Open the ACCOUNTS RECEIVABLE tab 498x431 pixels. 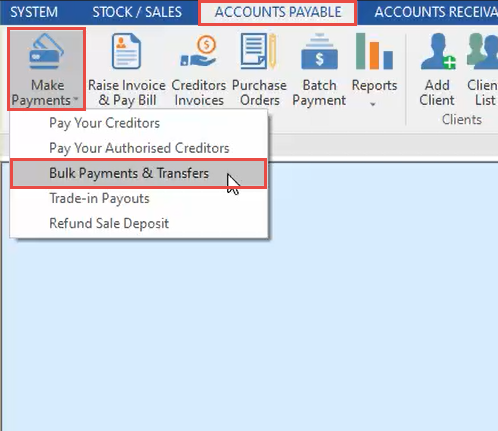coord(435,12)
